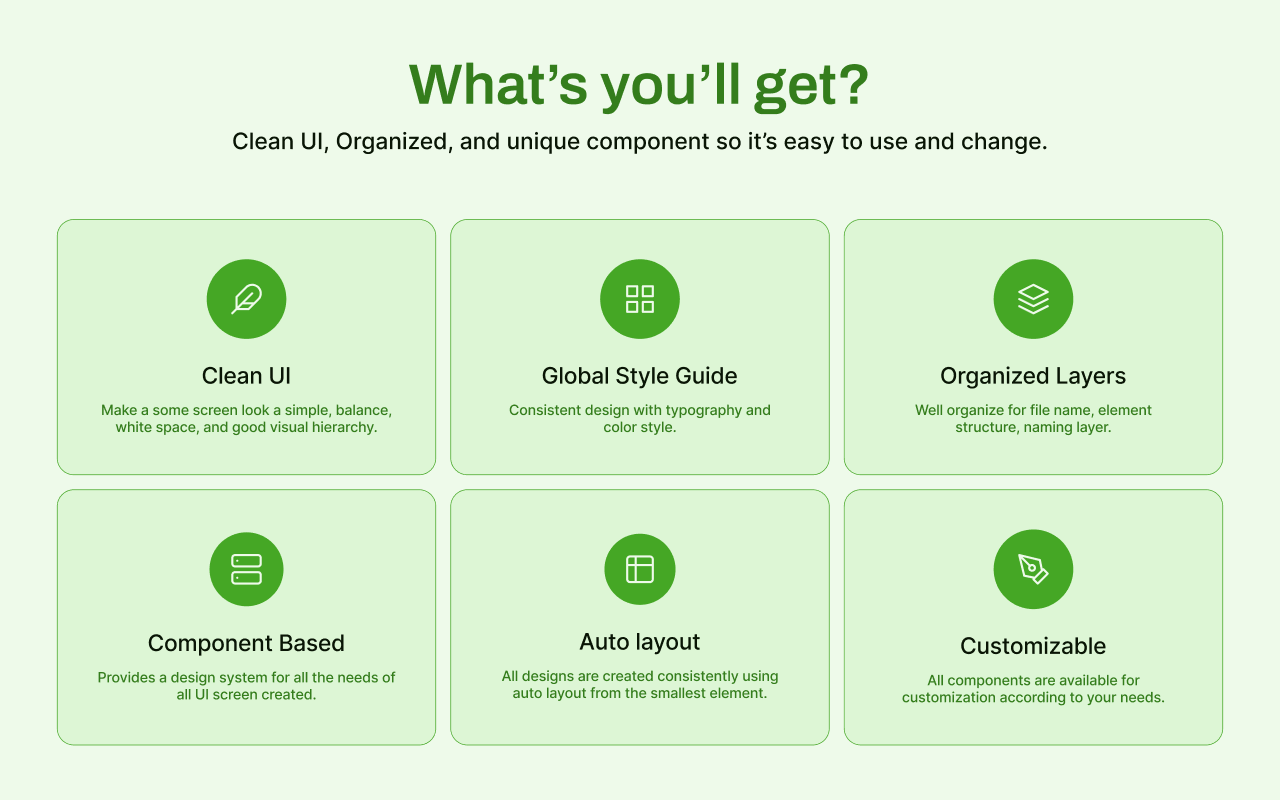Select the Global Style Guide title
The image size is (1280, 800).
(x=640, y=376)
